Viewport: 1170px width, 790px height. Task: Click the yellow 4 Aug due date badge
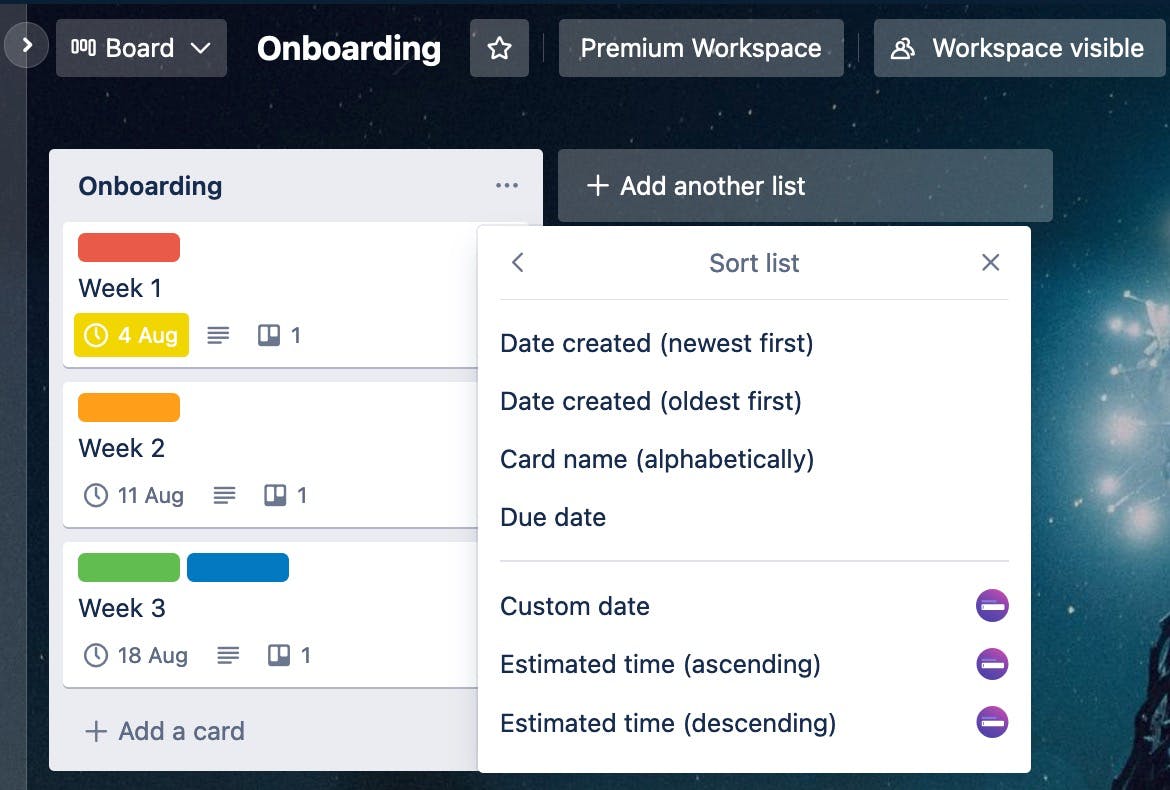131,335
